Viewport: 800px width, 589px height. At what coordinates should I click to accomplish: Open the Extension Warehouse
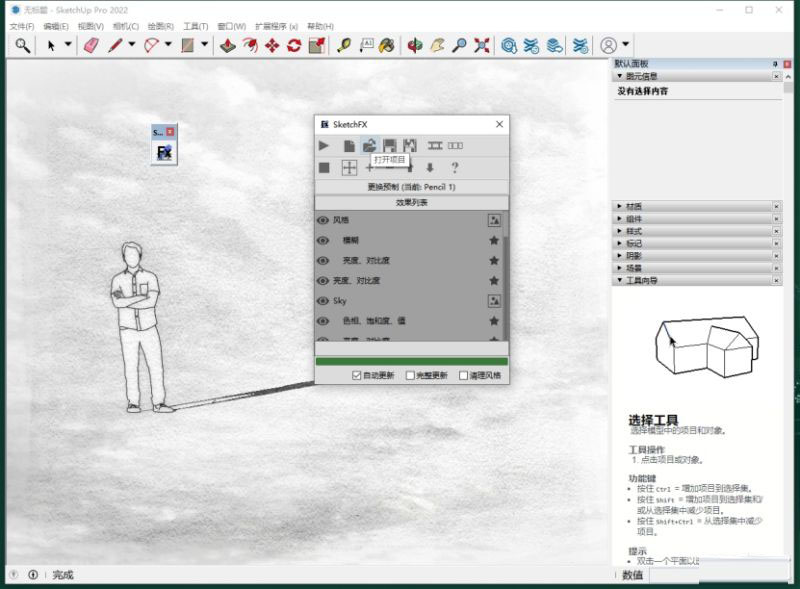pos(532,45)
